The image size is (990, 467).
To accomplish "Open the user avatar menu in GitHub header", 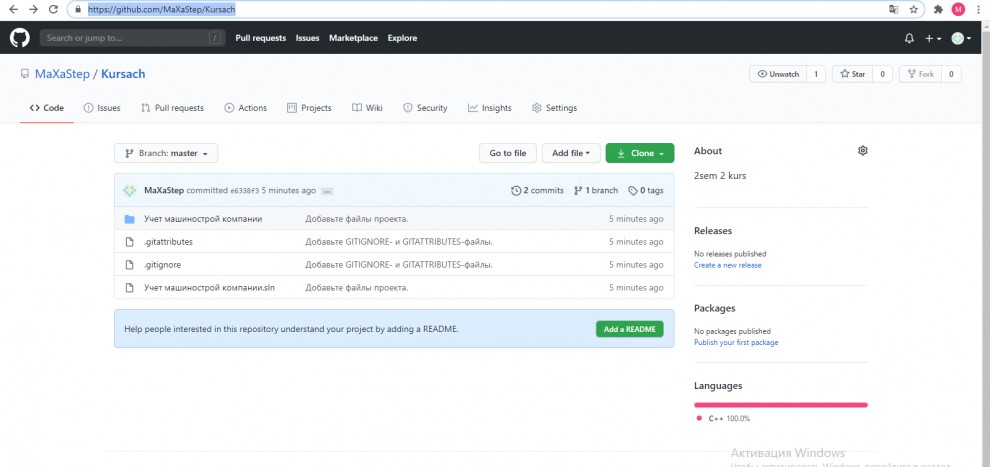I will 962,38.
